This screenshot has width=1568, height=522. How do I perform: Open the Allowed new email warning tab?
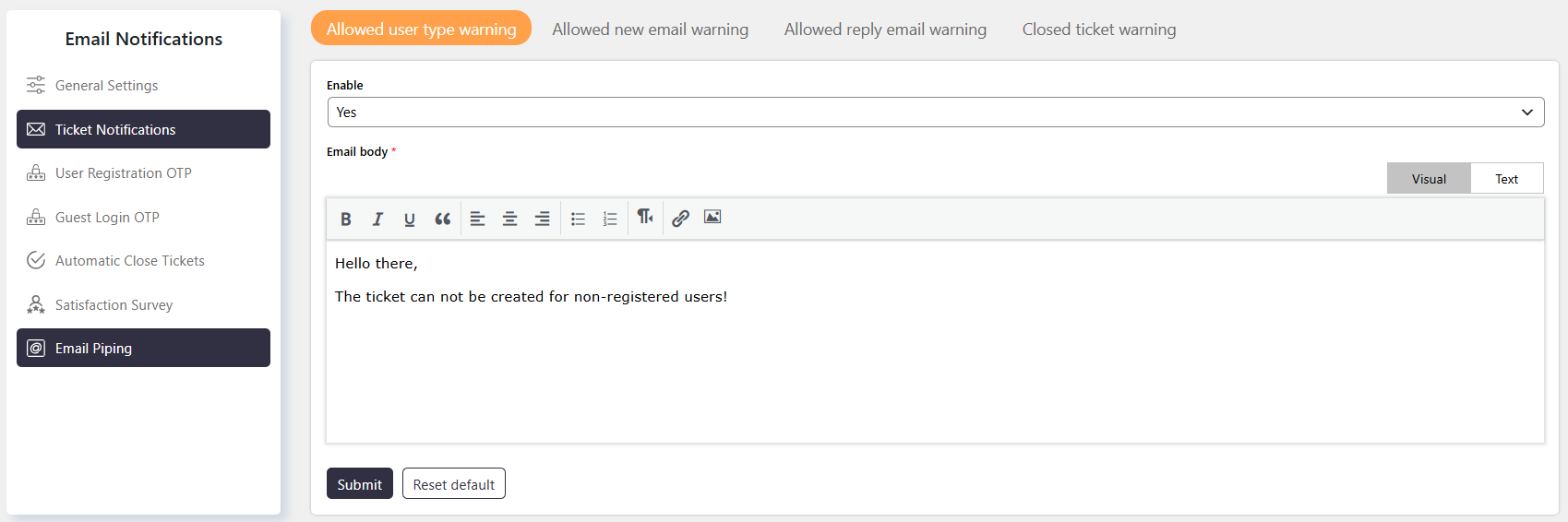(x=651, y=30)
